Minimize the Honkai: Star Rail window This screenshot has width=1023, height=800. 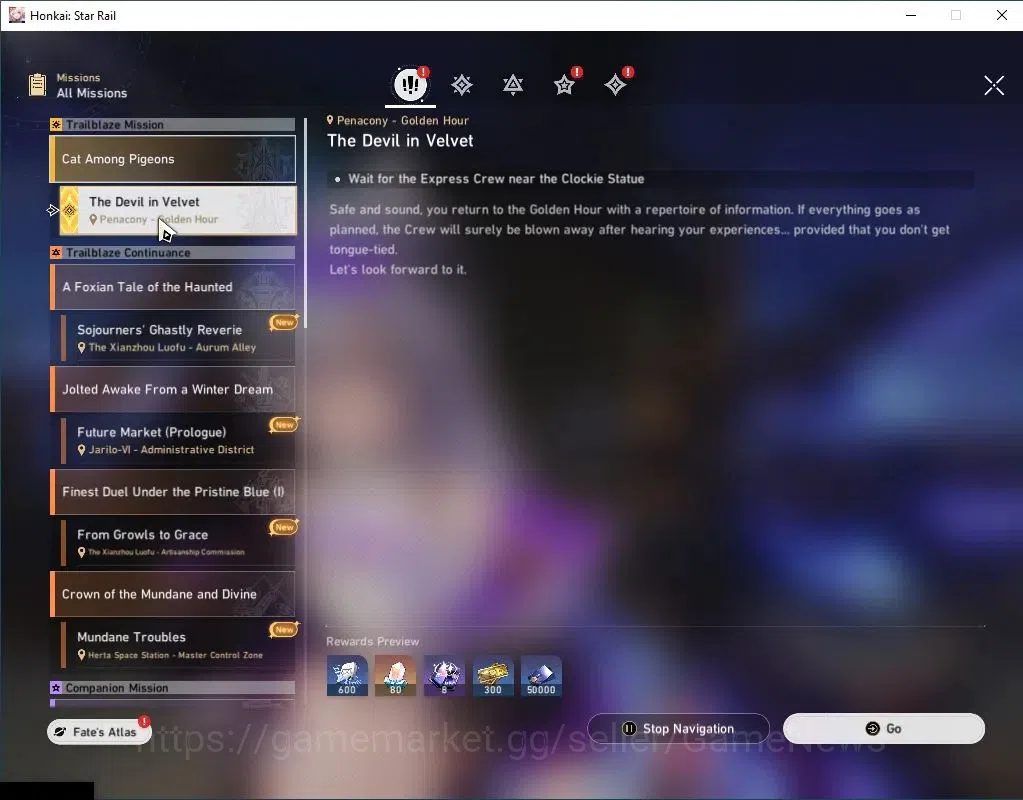click(x=911, y=15)
